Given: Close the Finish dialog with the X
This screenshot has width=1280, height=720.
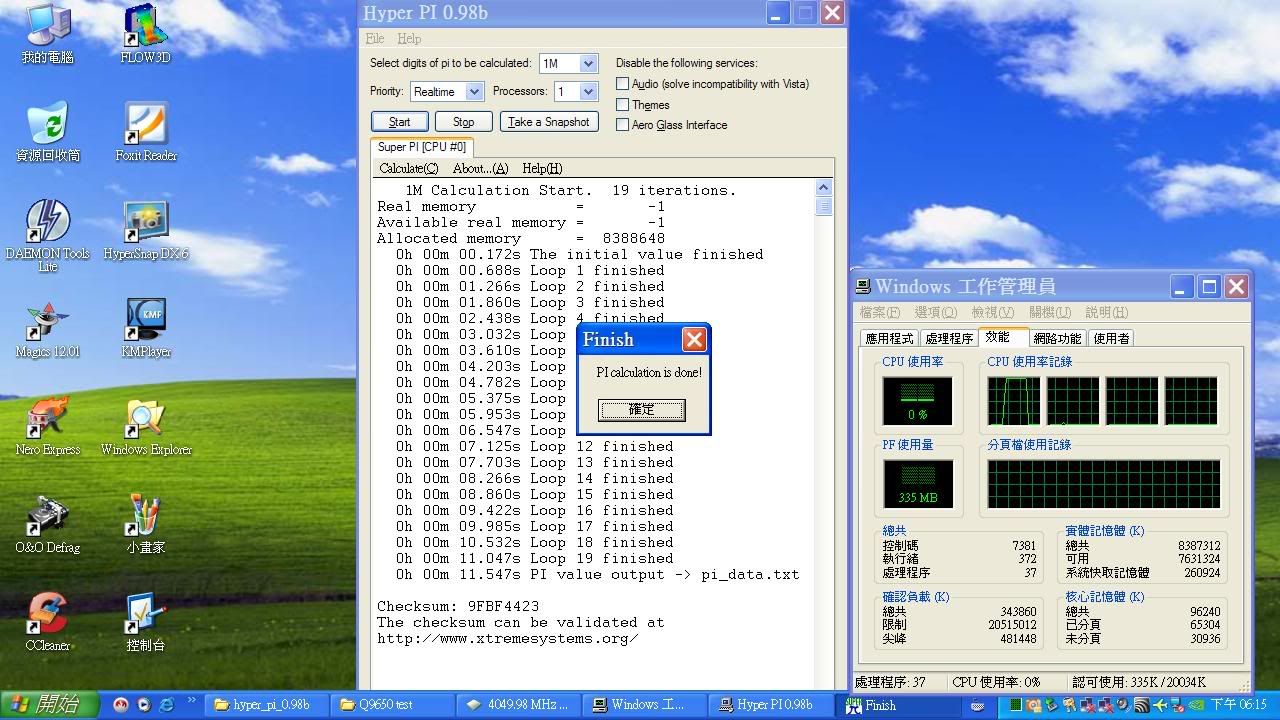Looking at the screenshot, I should [x=694, y=339].
